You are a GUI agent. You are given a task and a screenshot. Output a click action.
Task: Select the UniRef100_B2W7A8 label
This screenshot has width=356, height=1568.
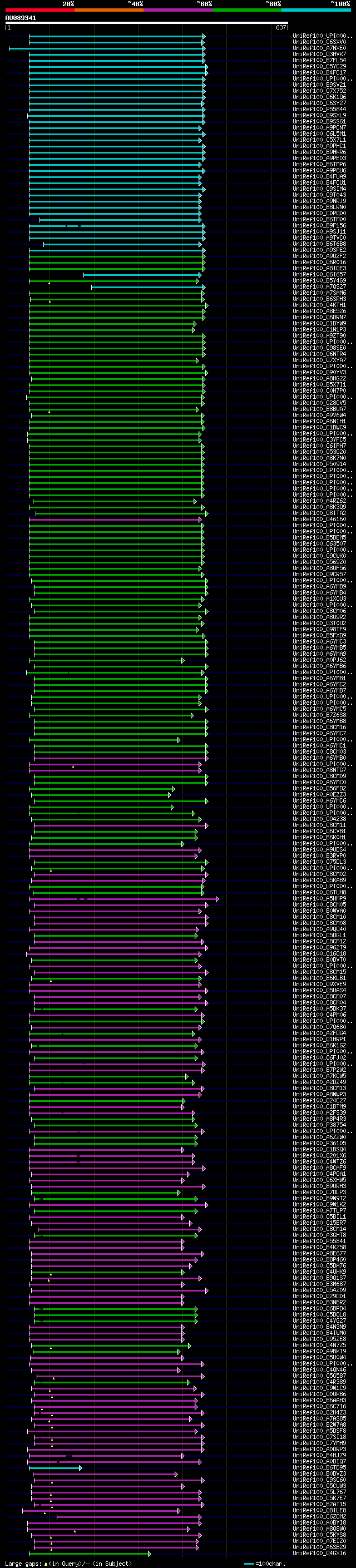point(319,1425)
